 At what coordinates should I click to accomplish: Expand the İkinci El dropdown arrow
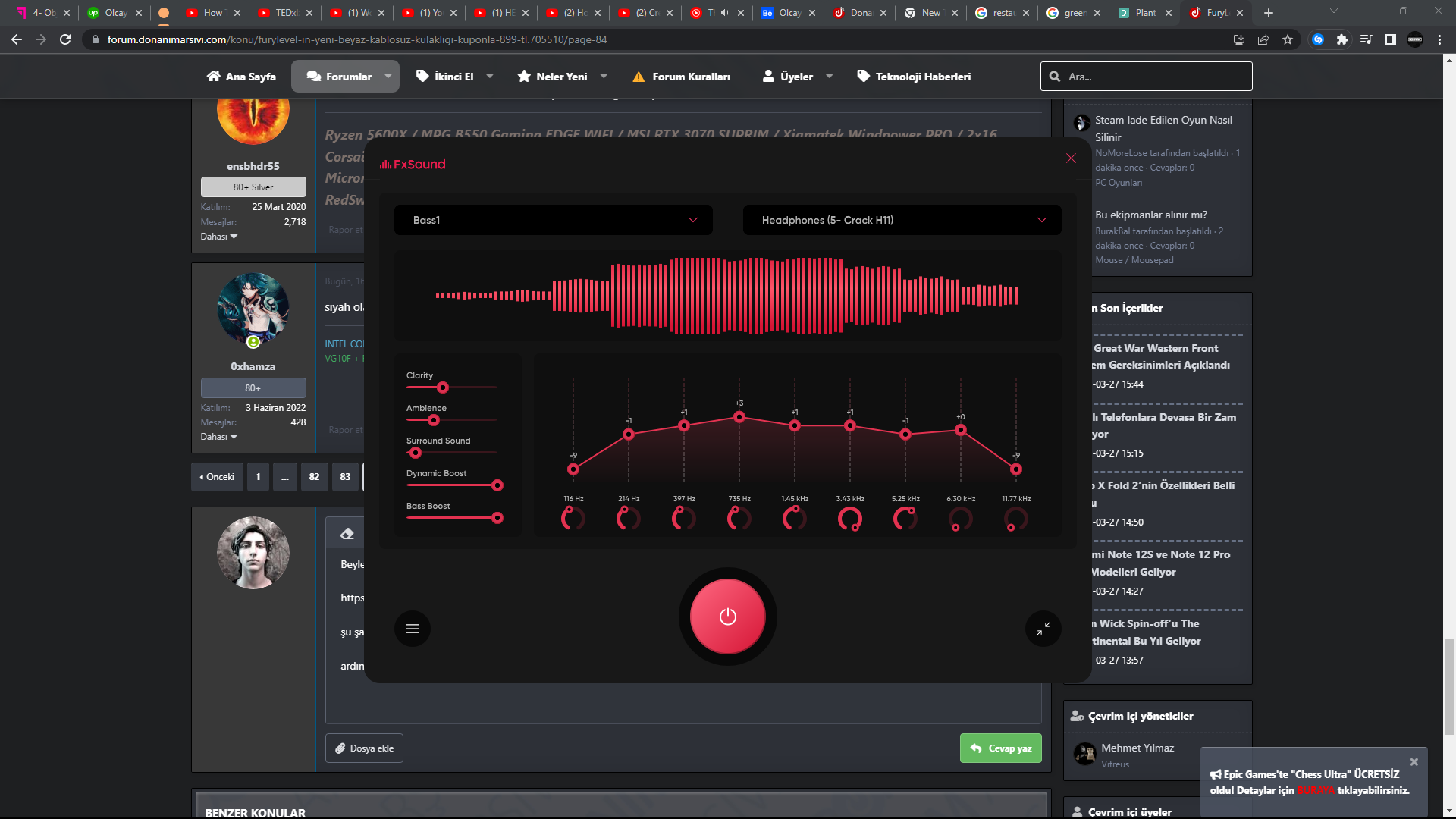[x=490, y=77]
